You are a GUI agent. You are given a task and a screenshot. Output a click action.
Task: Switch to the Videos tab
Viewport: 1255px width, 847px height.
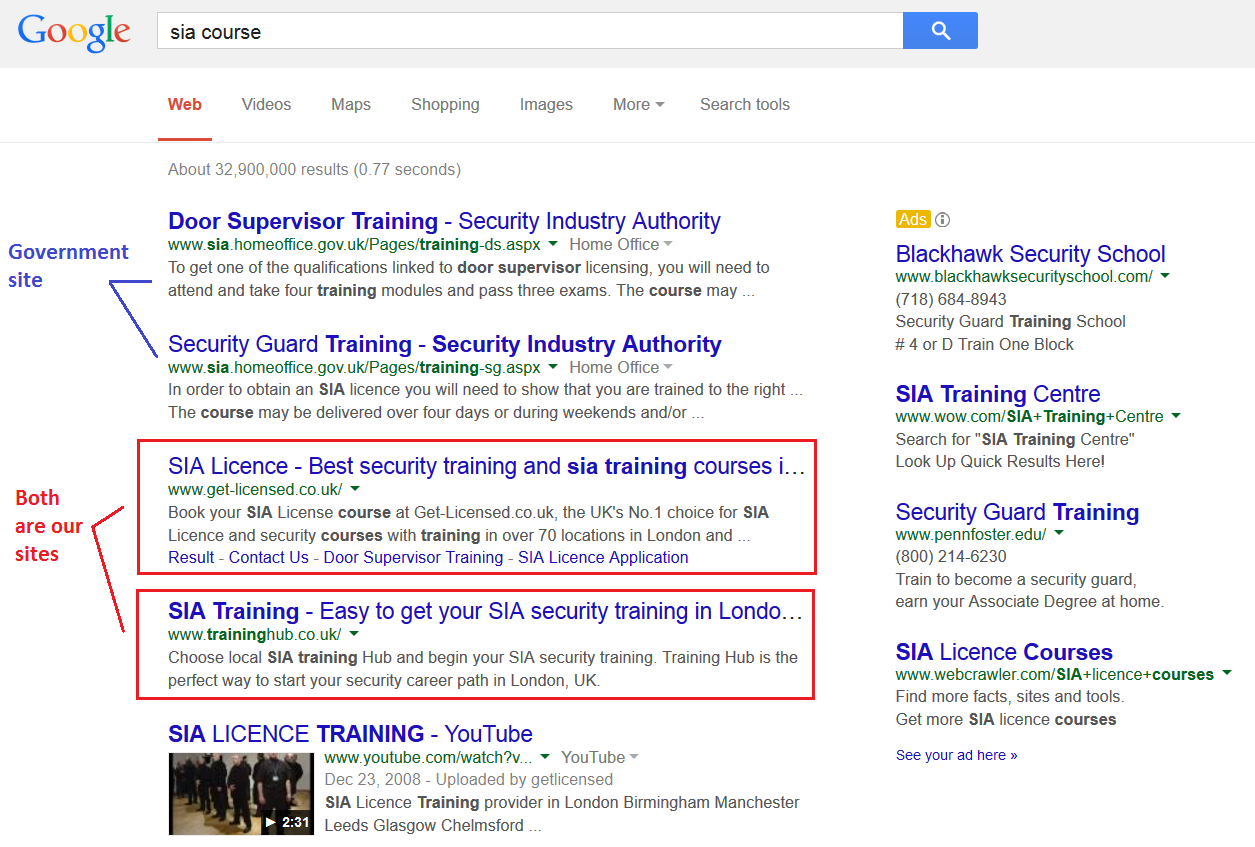(266, 104)
